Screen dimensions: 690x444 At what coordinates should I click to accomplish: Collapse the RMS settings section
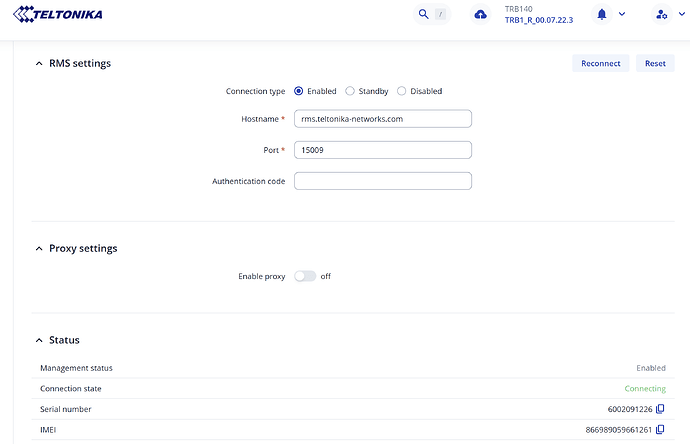tap(39, 64)
